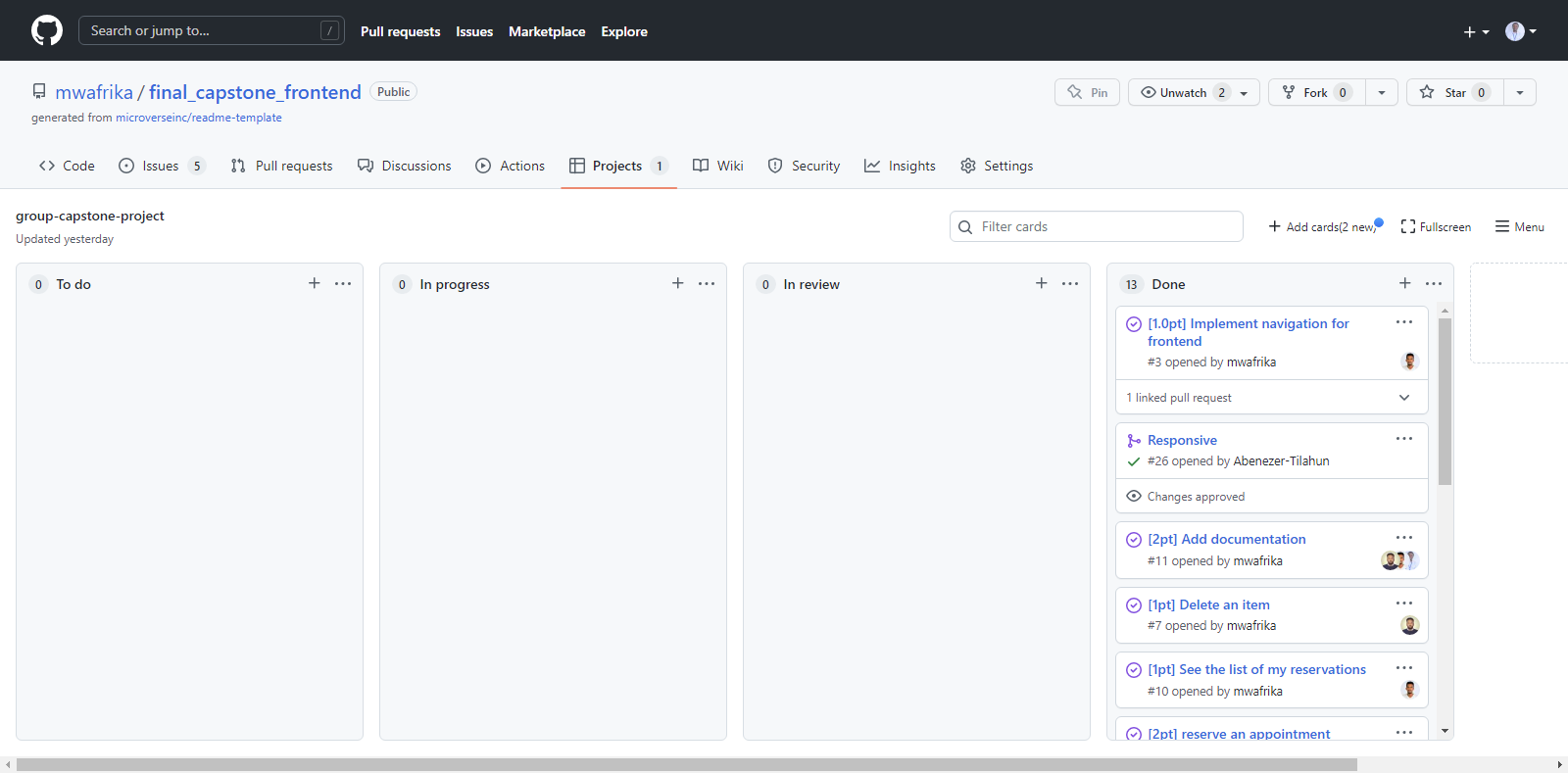Image resolution: width=1568 pixels, height=773 pixels.
Task: Add a card to the In review column
Action: pyautogui.click(x=1042, y=283)
